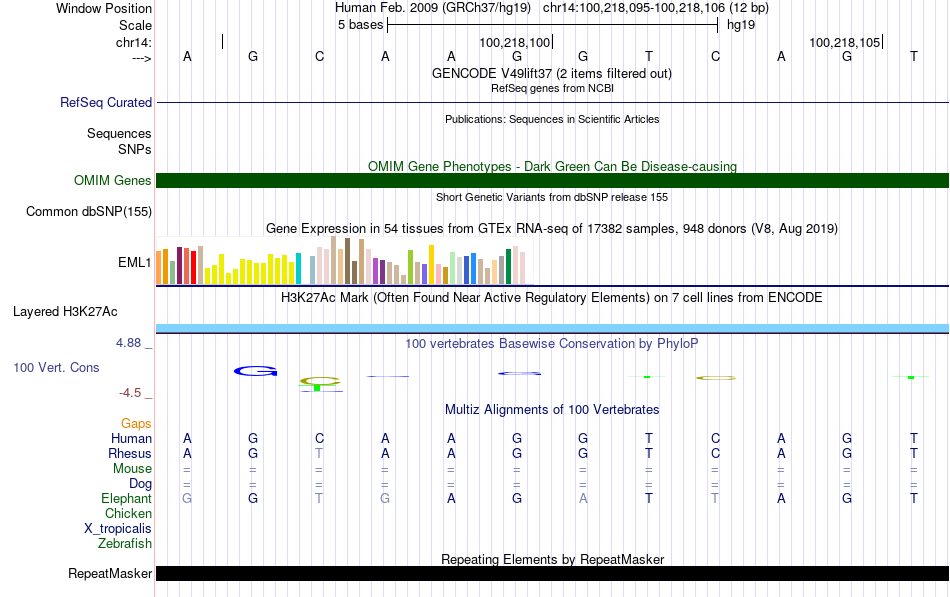950x597 pixels.
Task: Click the -4.5 PhyloP lower scale value
Action: click(x=130, y=393)
